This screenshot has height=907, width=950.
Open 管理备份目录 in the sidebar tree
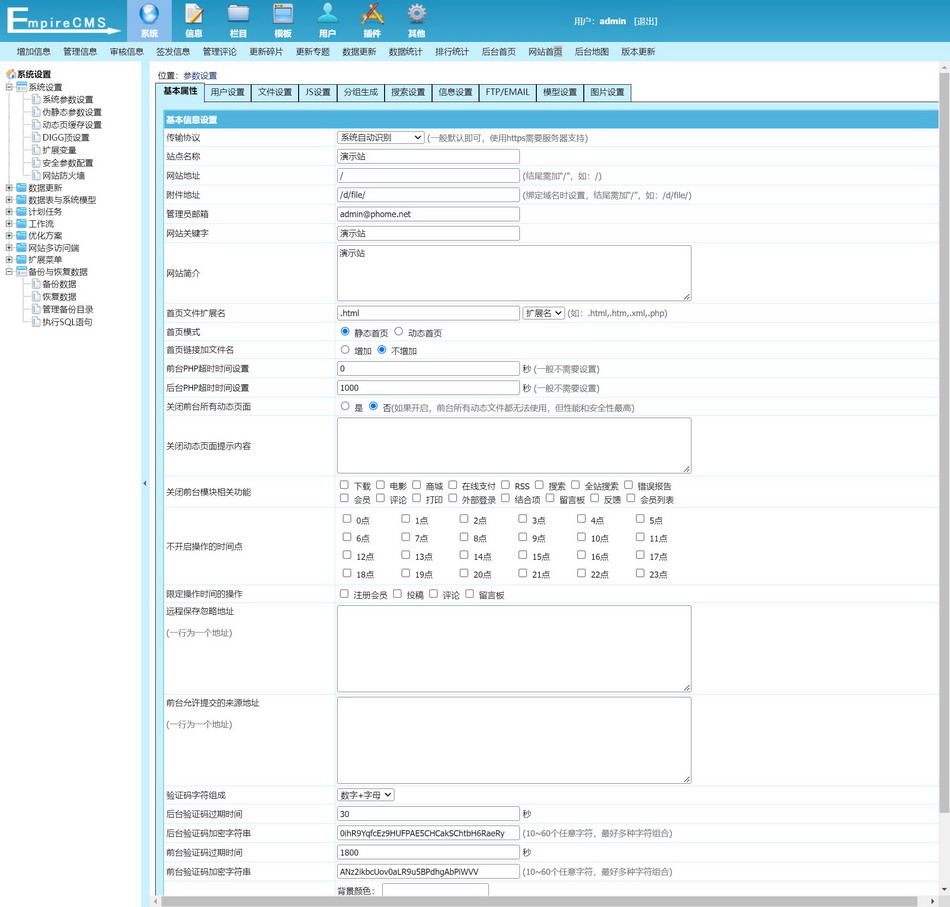[67, 310]
